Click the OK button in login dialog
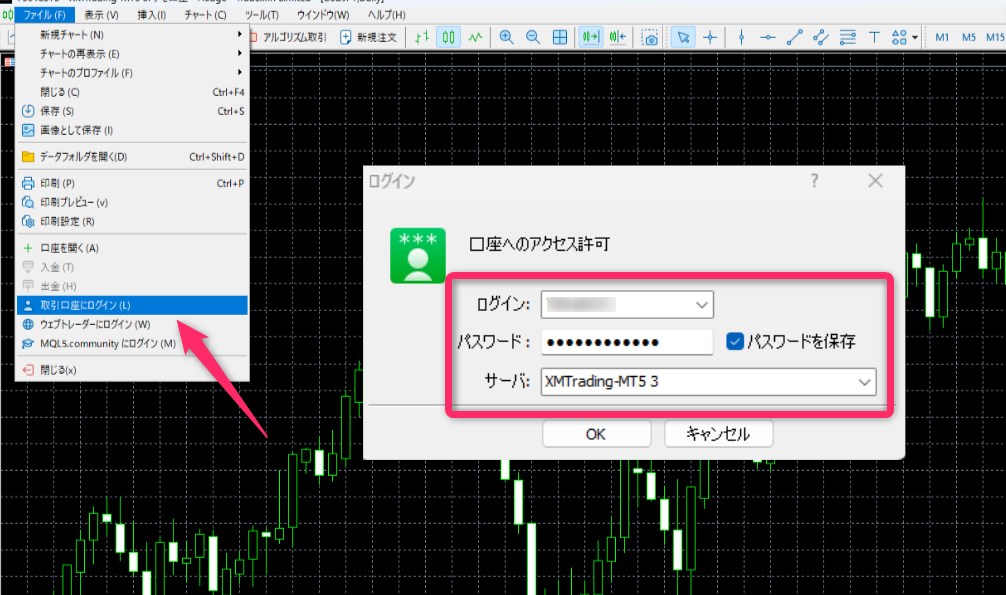Image resolution: width=1006 pixels, height=595 pixels. (596, 433)
